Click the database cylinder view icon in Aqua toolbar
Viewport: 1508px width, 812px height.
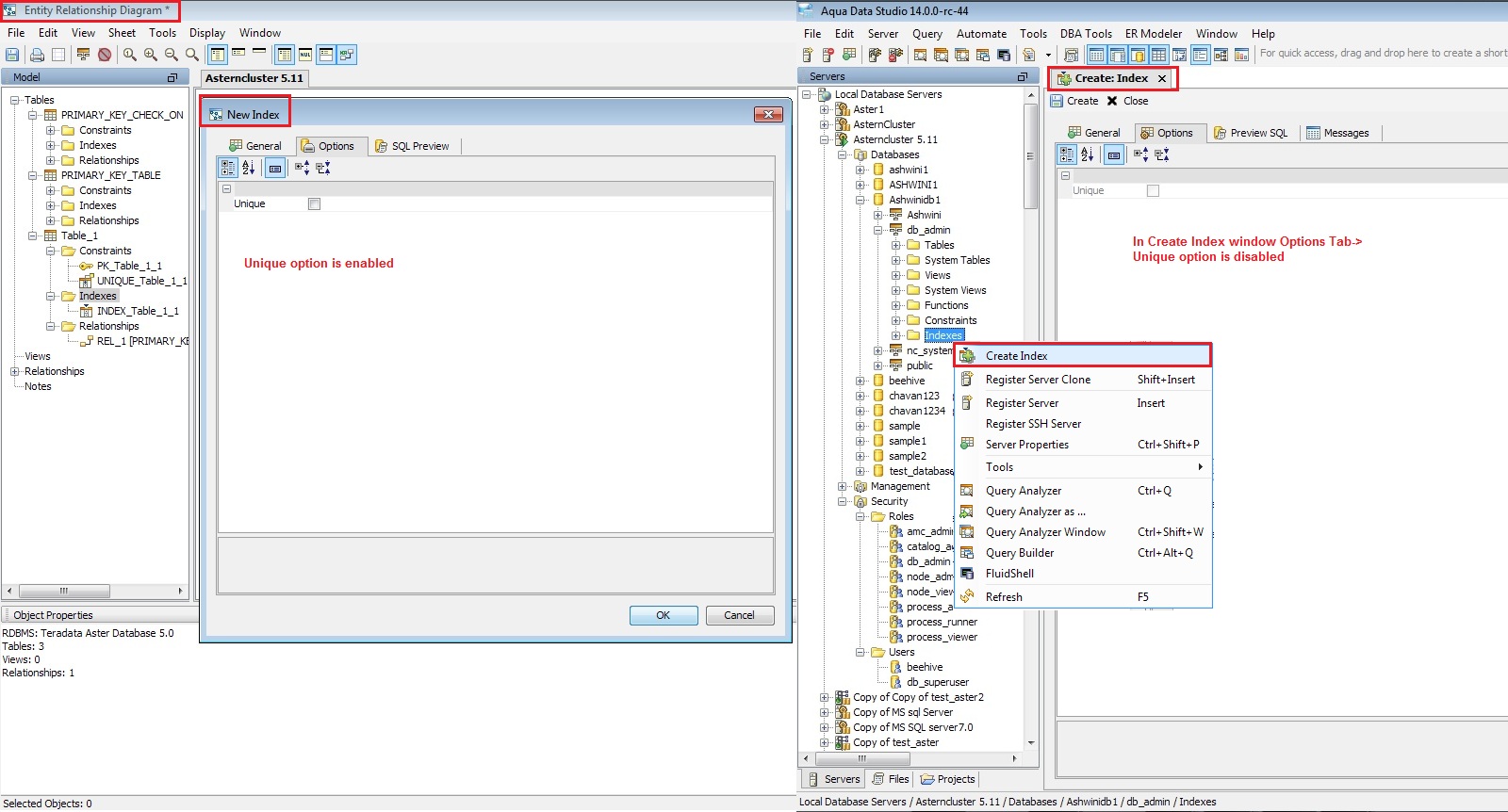coord(1138,55)
